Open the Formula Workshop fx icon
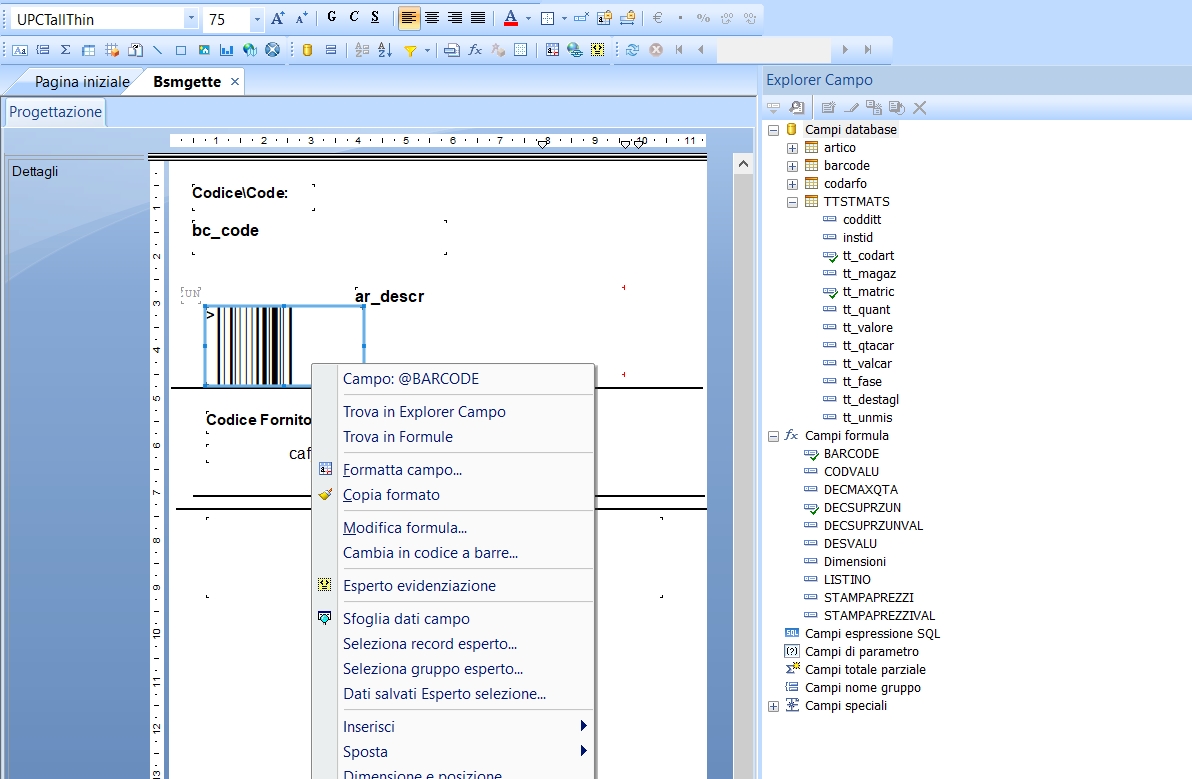This screenshot has height=779, width=1192. coord(475,49)
